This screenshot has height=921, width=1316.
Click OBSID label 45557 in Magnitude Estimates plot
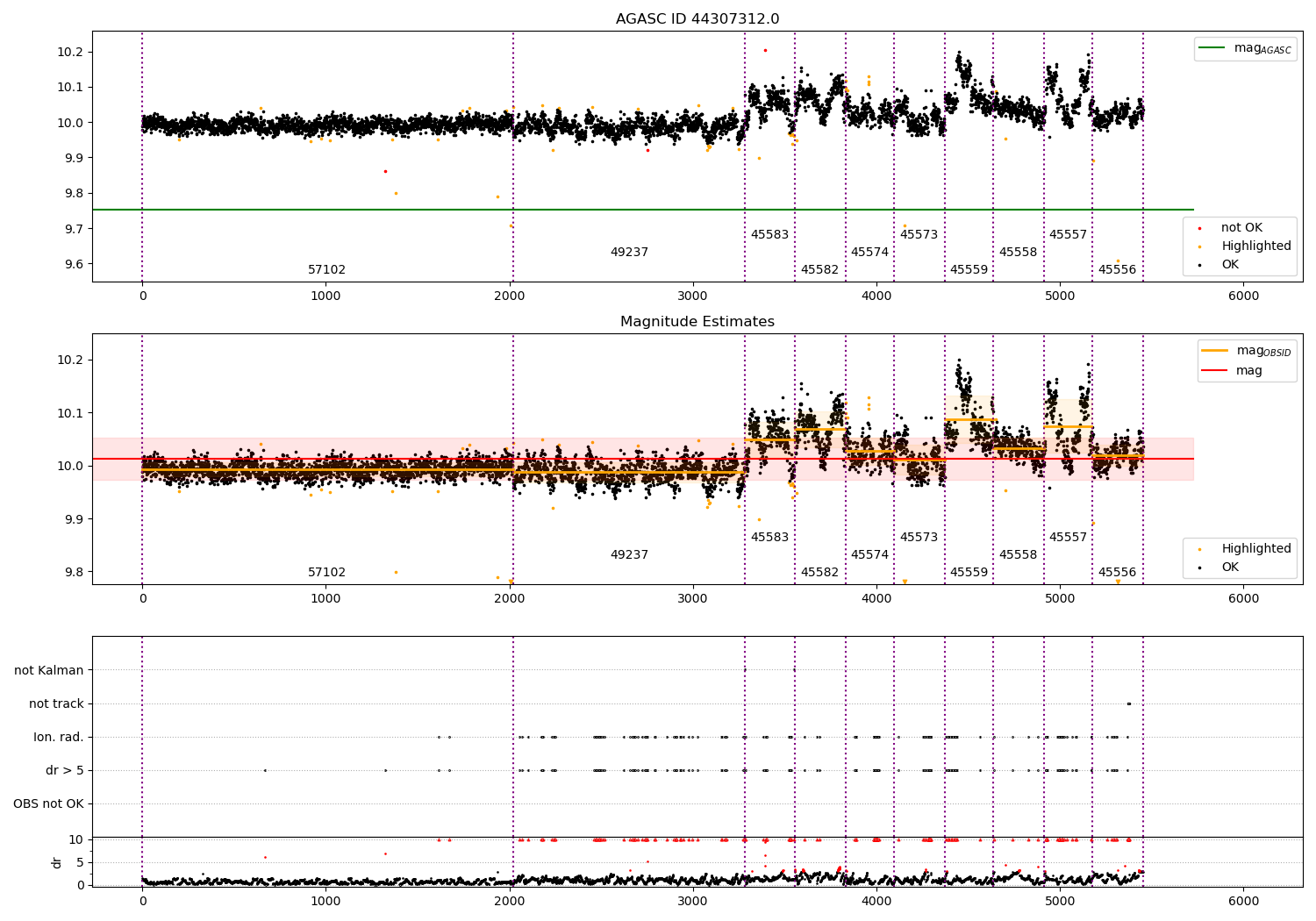pos(1068,538)
